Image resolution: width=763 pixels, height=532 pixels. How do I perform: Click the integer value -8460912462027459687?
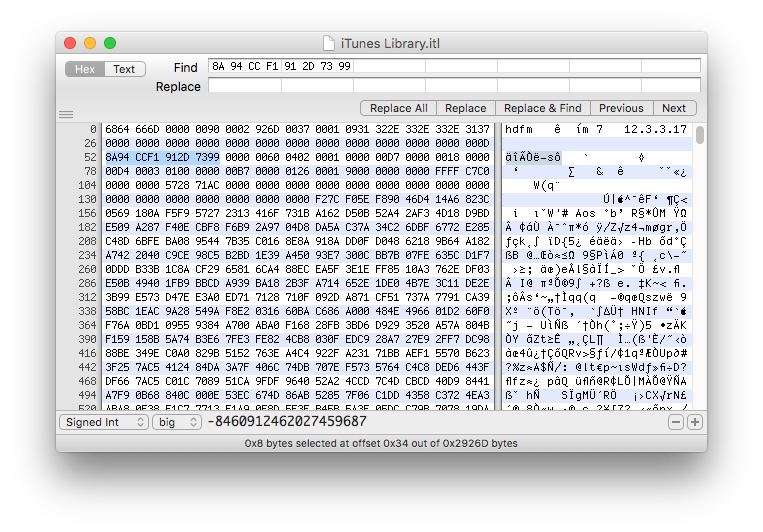click(287, 421)
